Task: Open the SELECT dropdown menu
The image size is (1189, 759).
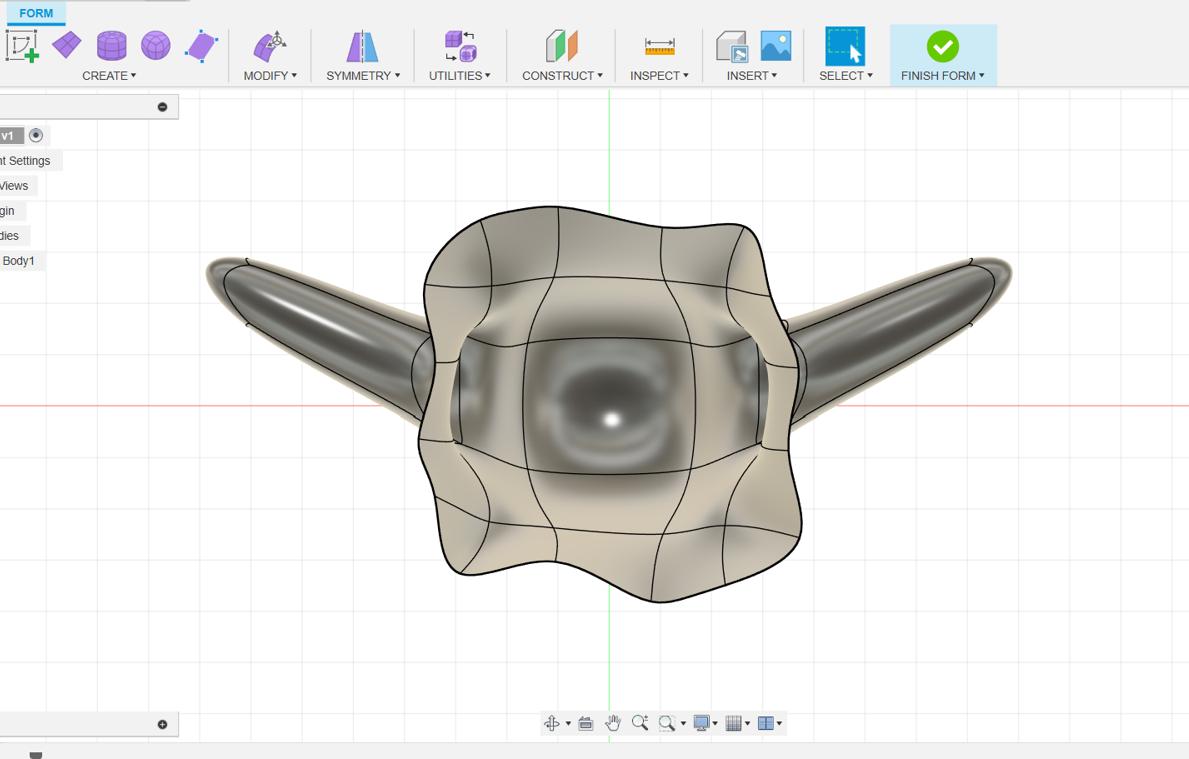Action: click(845, 76)
